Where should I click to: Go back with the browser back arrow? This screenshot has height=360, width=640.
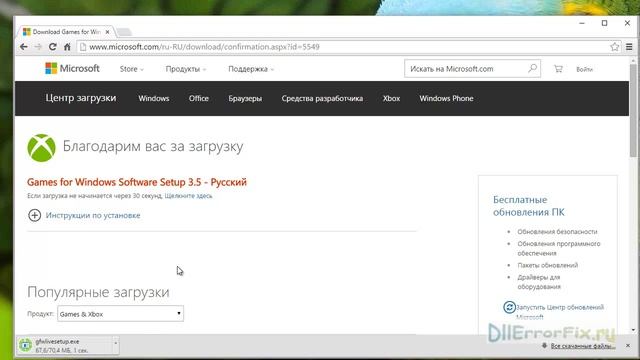(24, 47)
